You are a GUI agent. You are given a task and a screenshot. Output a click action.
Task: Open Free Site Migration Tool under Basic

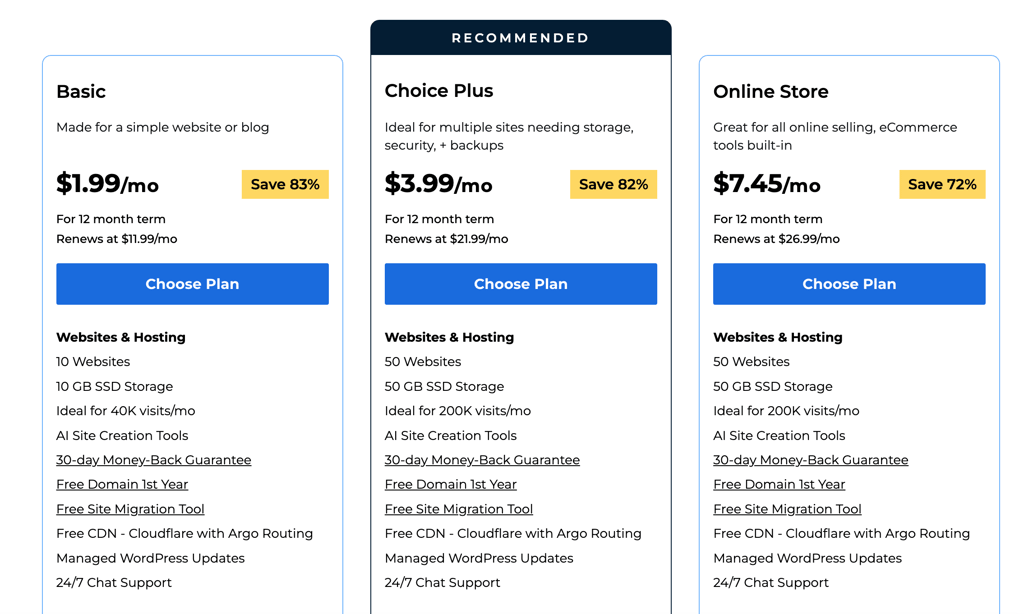point(130,509)
